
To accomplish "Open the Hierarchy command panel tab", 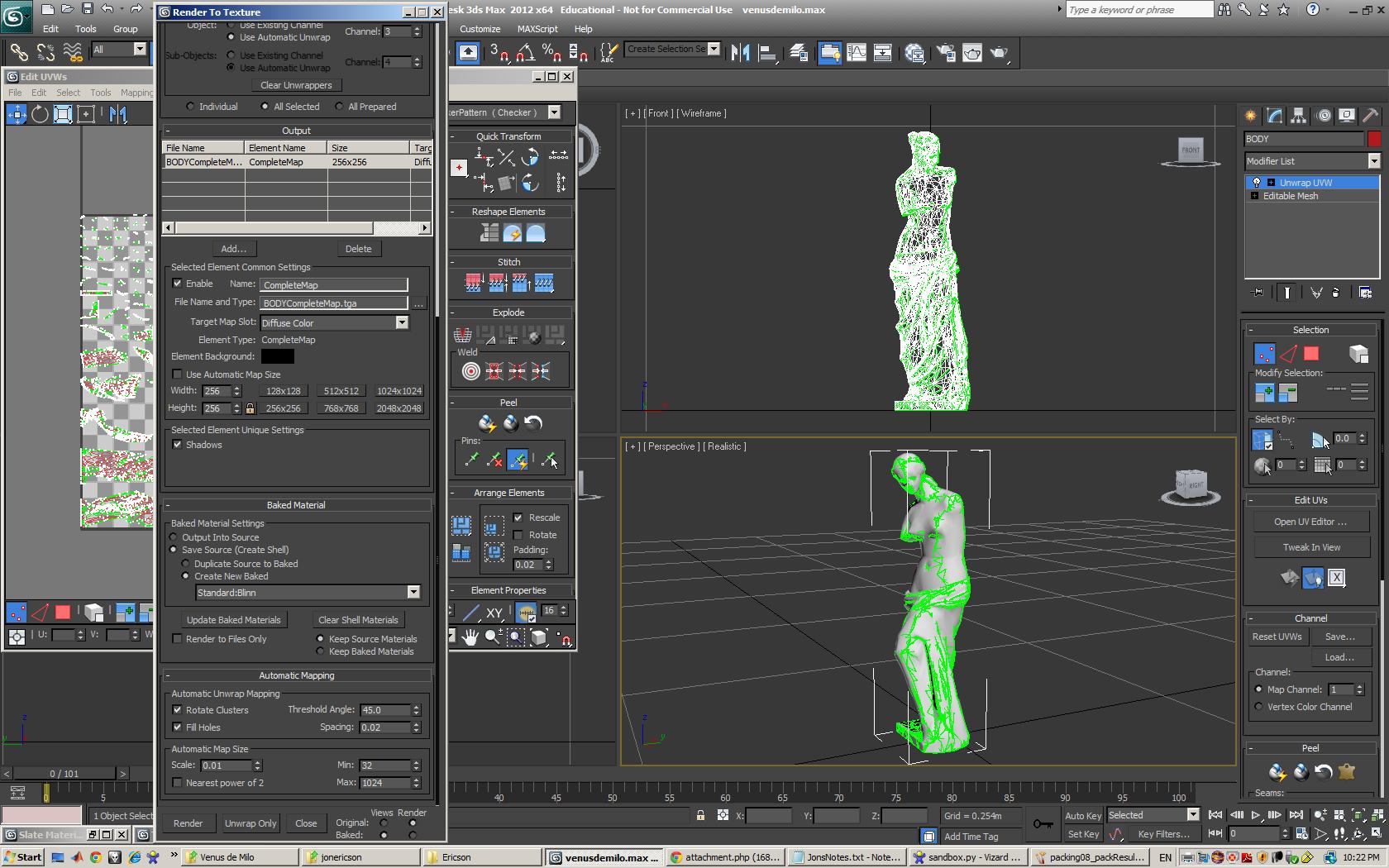I will point(1298,116).
